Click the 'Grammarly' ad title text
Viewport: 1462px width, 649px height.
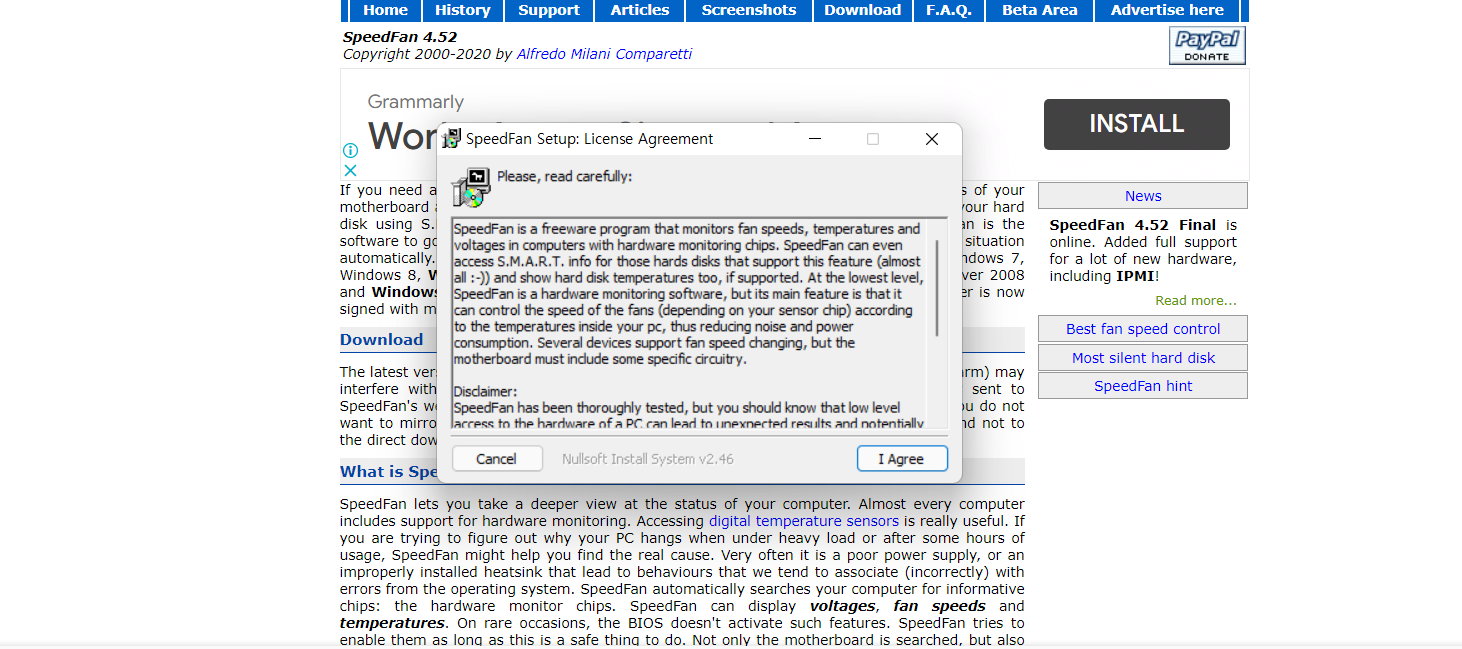point(416,102)
